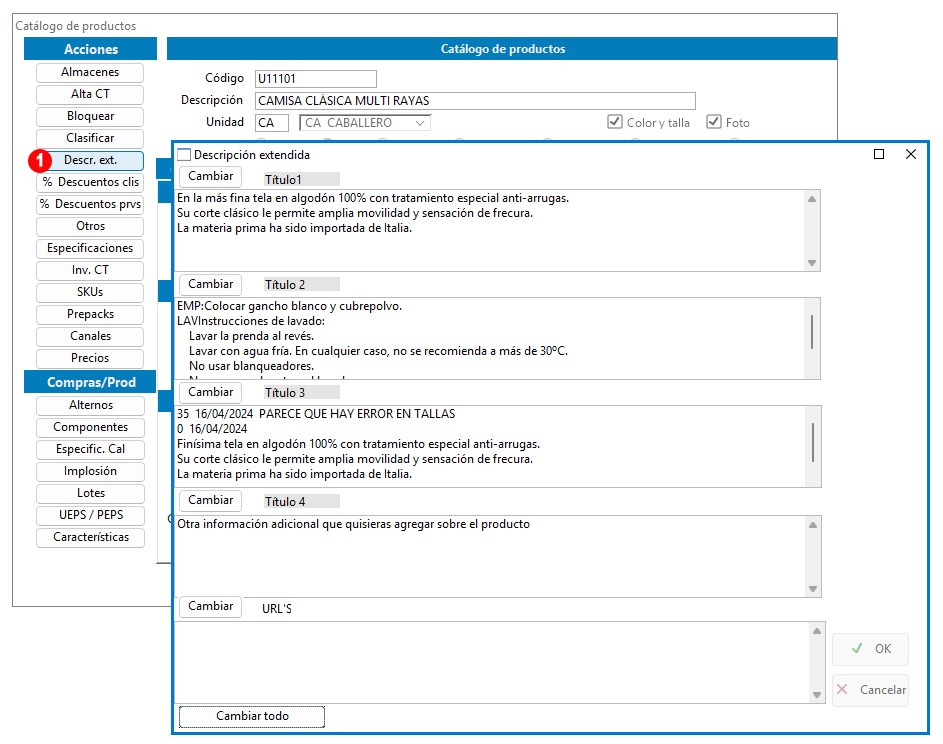Image resolution: width=943 pixels, height=744 pixels.
Task: Click the Título 3 label field
Action: coord(301,393)
